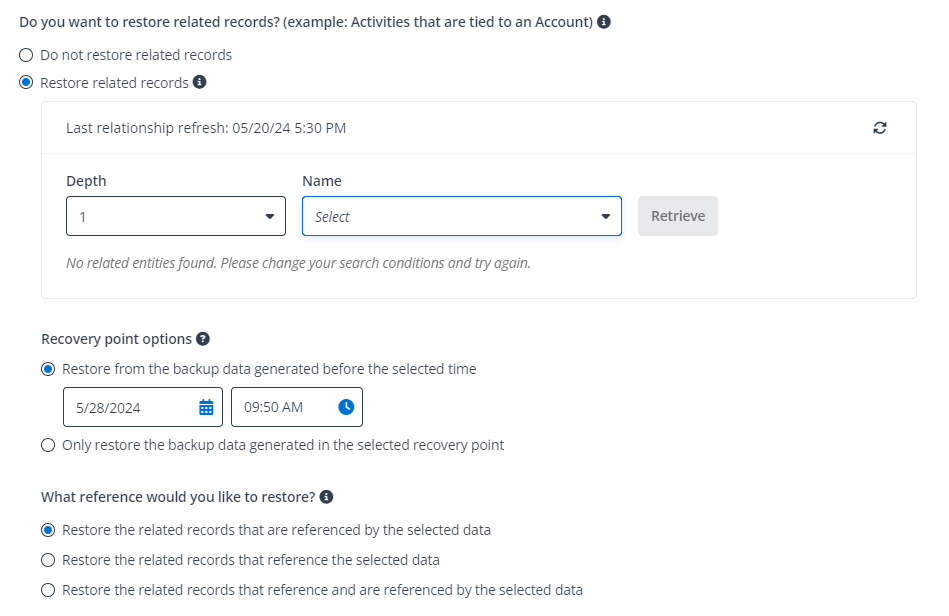
Task: Click the 'Last relationship refresh' timestamp text
Action: tap(206, 128)
